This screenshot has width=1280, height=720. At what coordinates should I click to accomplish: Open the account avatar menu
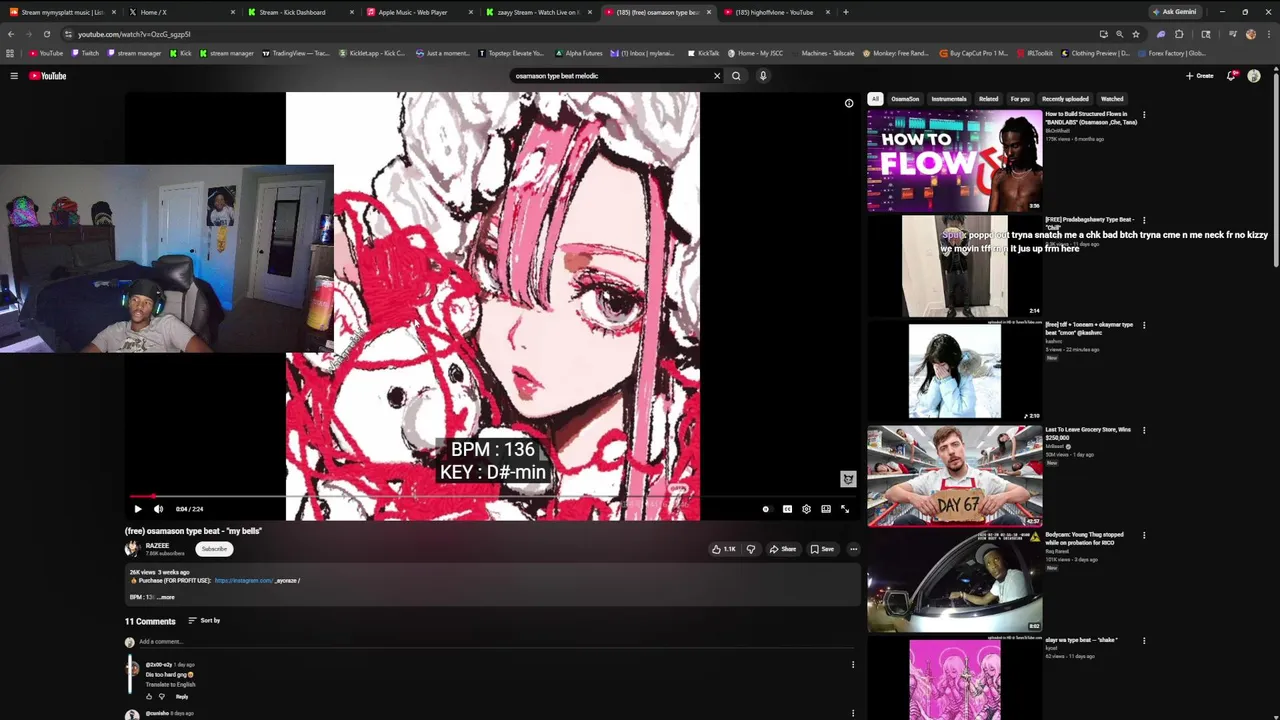[x=1254, y=76]
